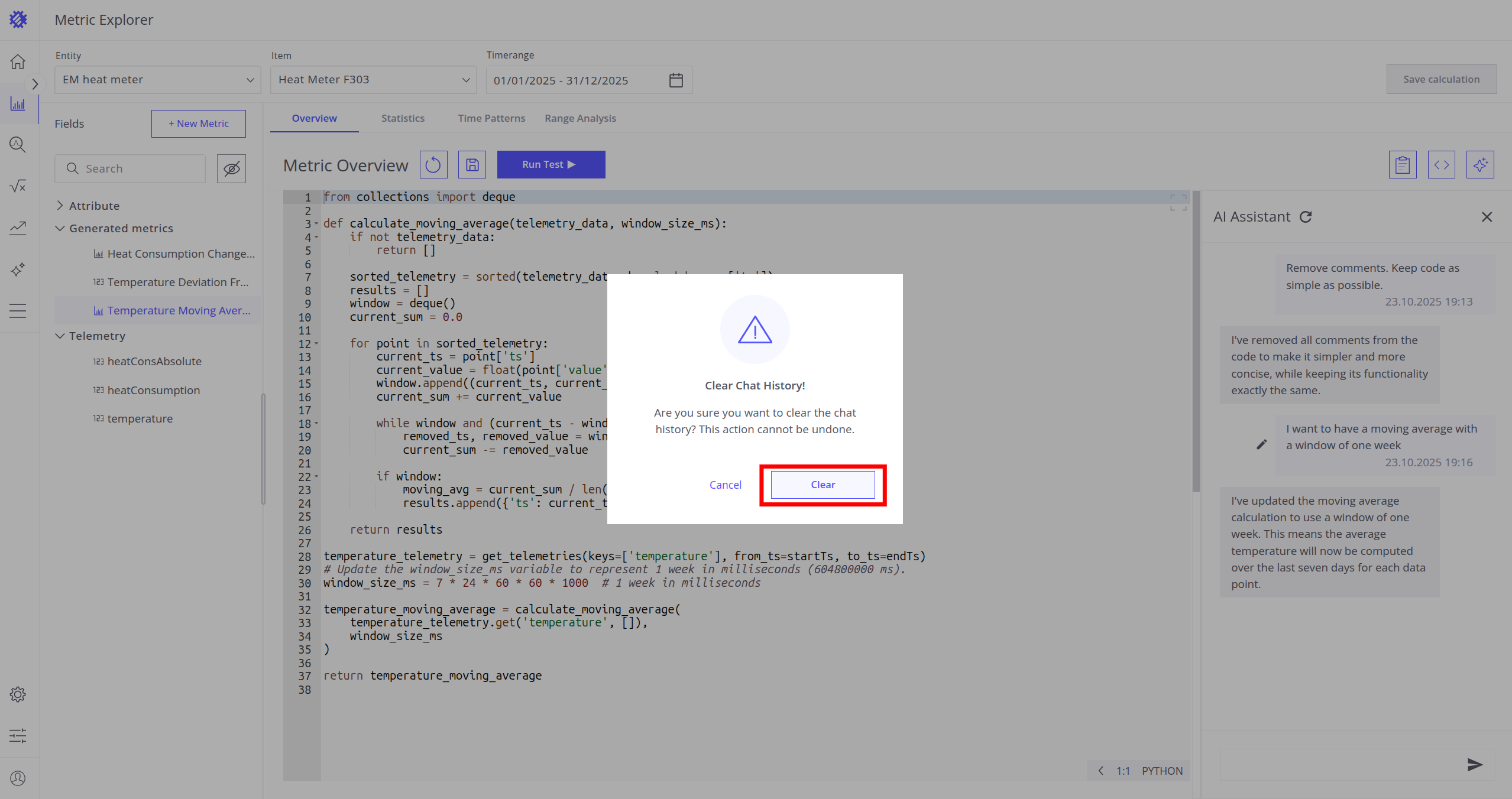Cancel the clear chat history dialog
The height and width of the screenshot is (799, 1512).
tap(725, 485)
